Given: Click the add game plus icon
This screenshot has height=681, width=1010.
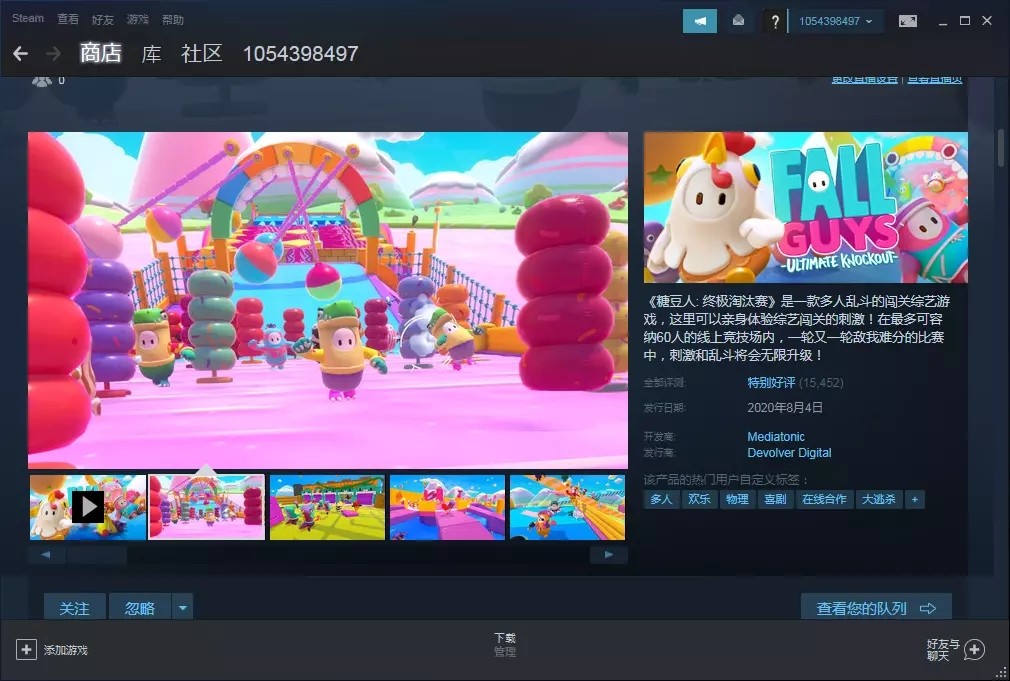Looking at the screenshot, I should pyautogui.click(x=26, y=649).
